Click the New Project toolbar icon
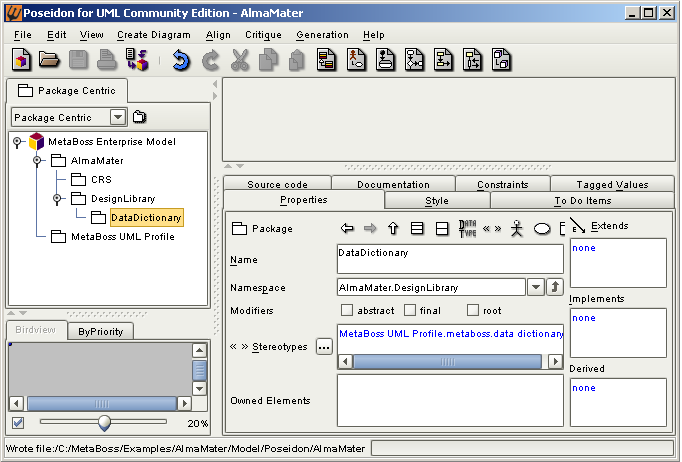 point(22,61)
